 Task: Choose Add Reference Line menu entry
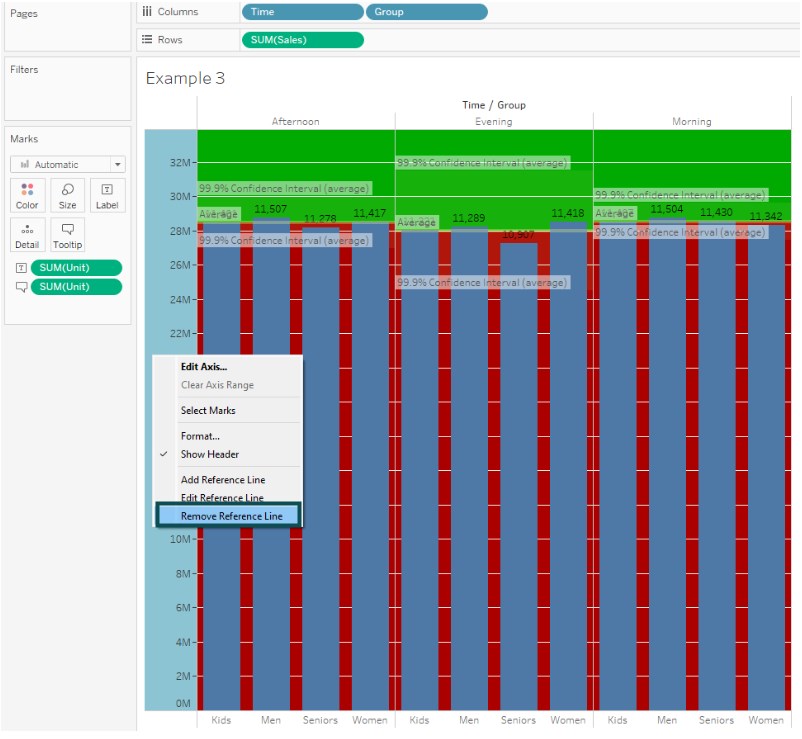pyautogui.click(x=223, y=480)
